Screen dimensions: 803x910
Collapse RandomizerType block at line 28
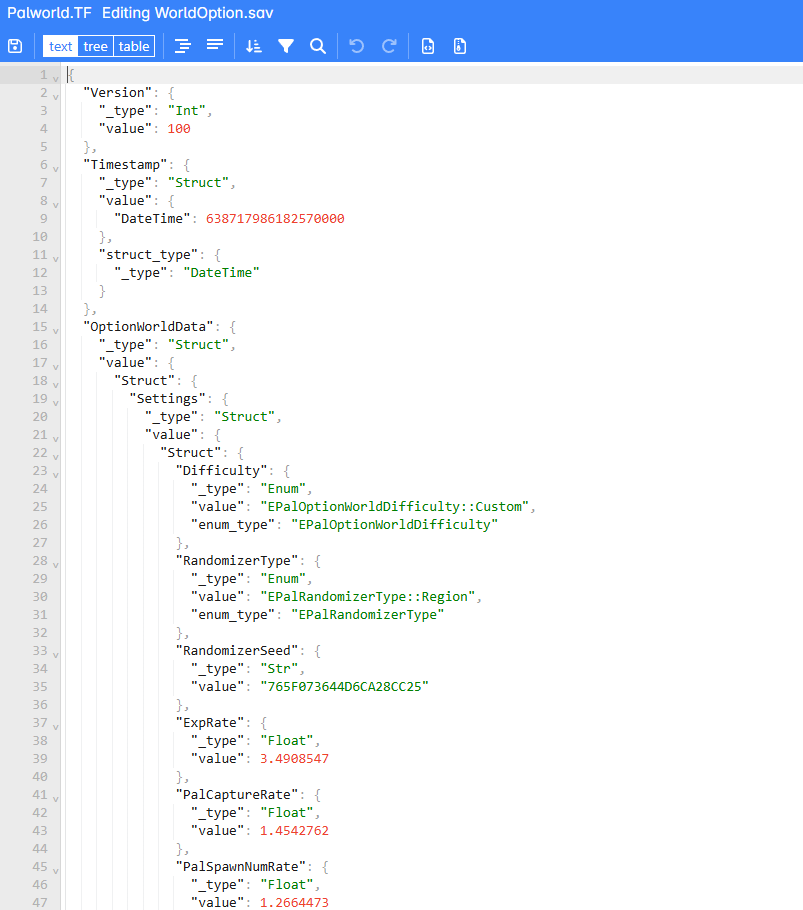[56, 564]
